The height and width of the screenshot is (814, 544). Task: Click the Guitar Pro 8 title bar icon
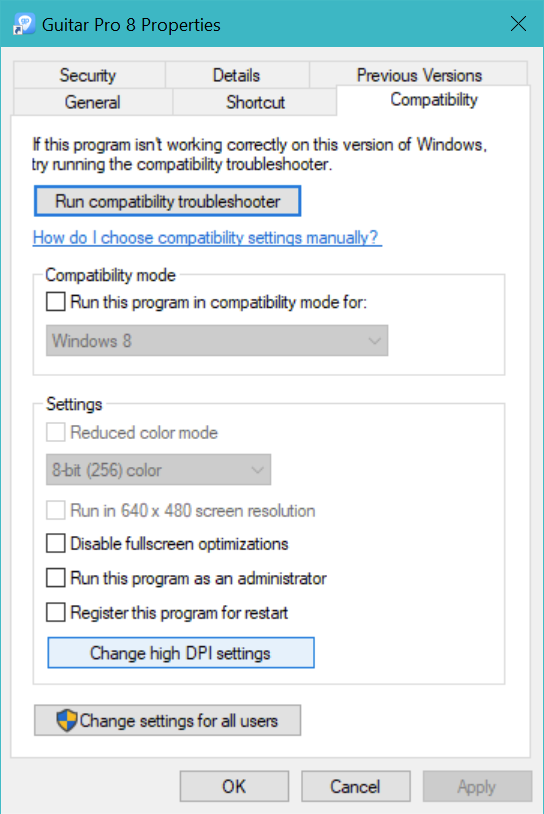(24, 24)
